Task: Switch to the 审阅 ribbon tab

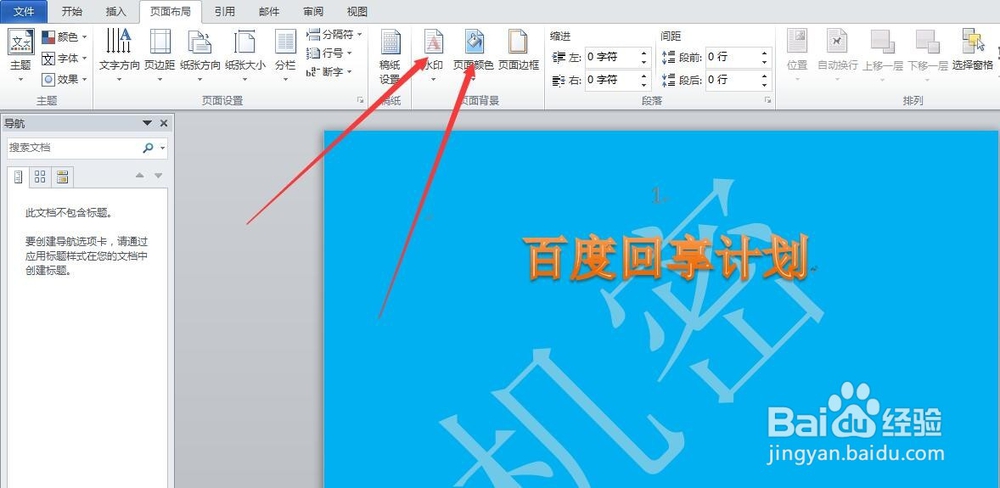Action: click(x=313, y=11)
